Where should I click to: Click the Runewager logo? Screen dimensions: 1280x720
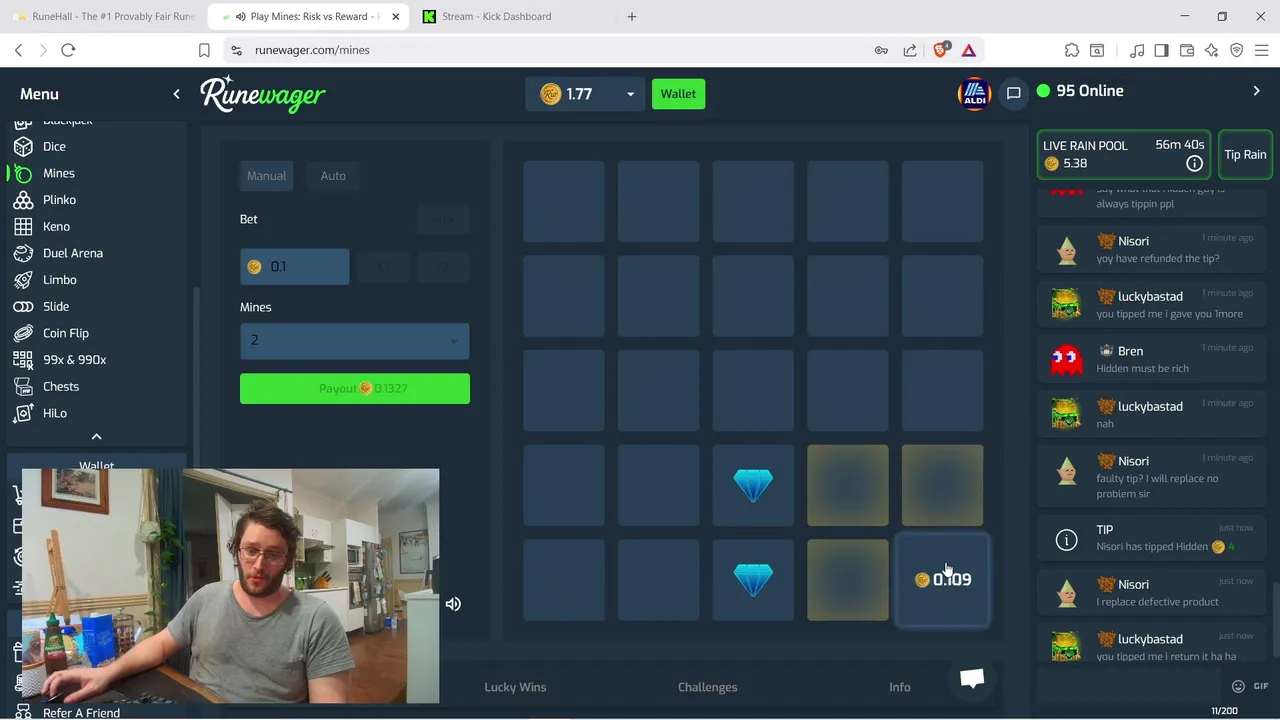(x=263, y=94)
